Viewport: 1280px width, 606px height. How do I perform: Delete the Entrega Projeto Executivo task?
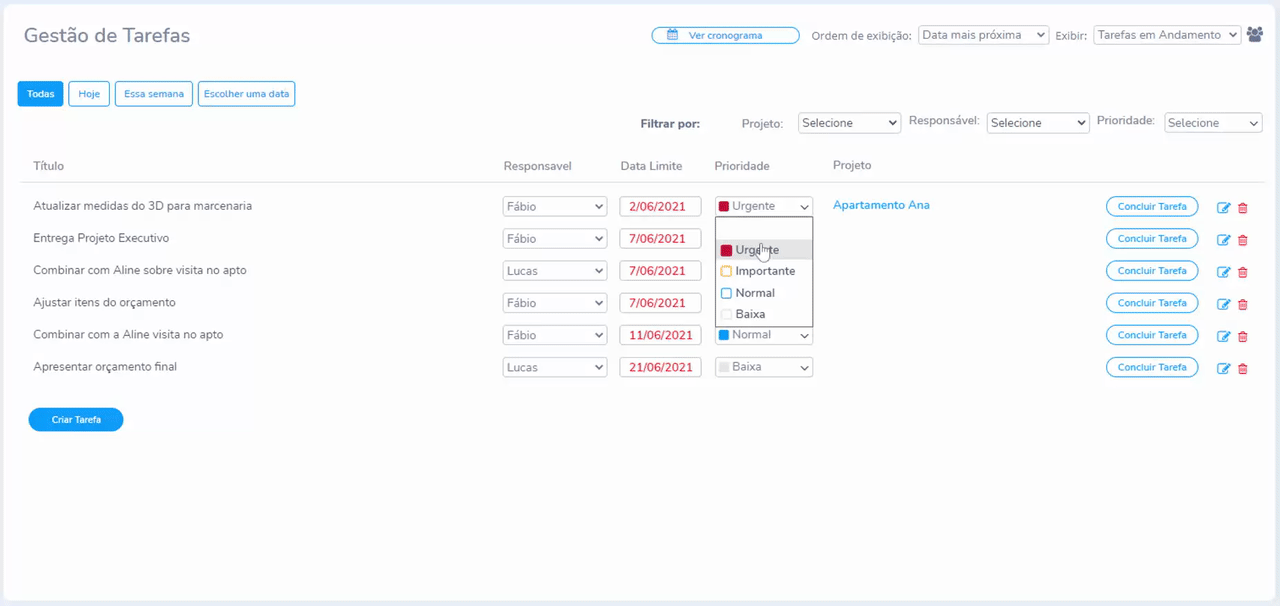coord(1243,240)
